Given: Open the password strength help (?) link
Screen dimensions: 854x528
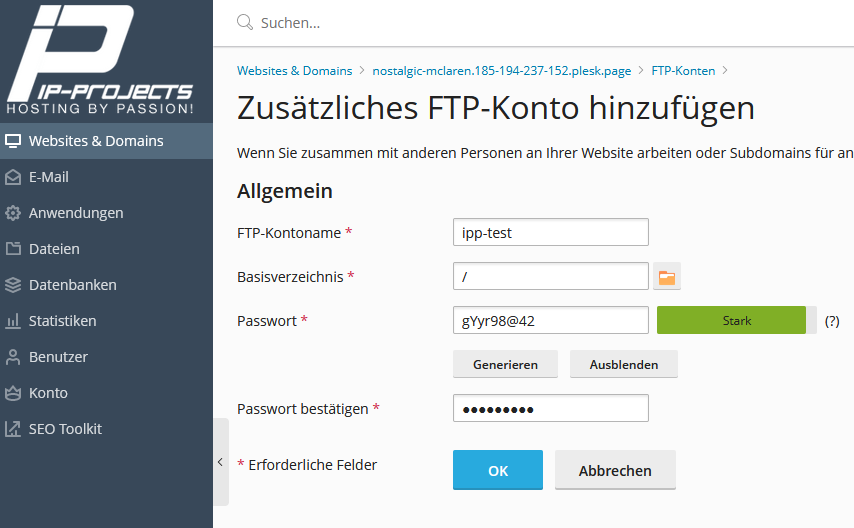Looking at the screenshot, I should (x=832, y=321).
